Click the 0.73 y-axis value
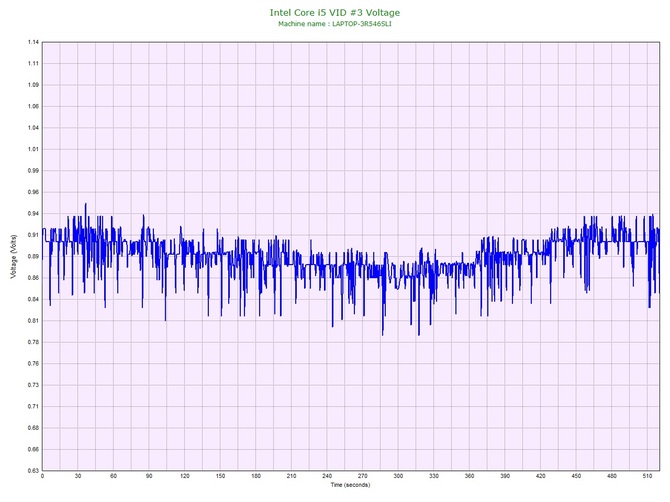Viewport: 670px width, 502px height. (33, 385)
